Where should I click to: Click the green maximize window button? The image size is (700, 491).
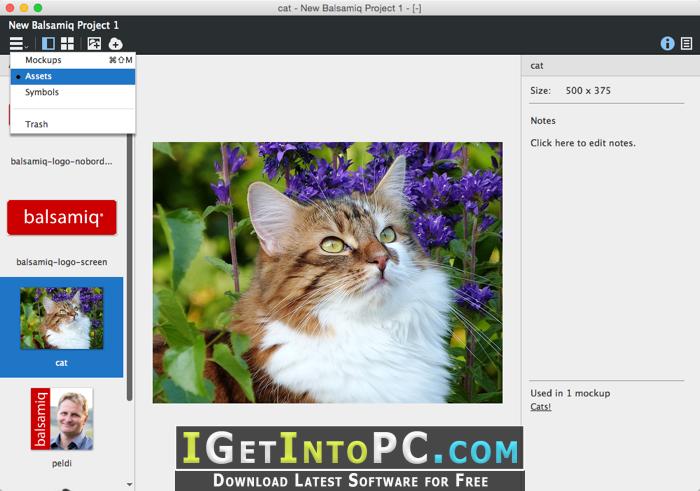click(x=38, y=8)
